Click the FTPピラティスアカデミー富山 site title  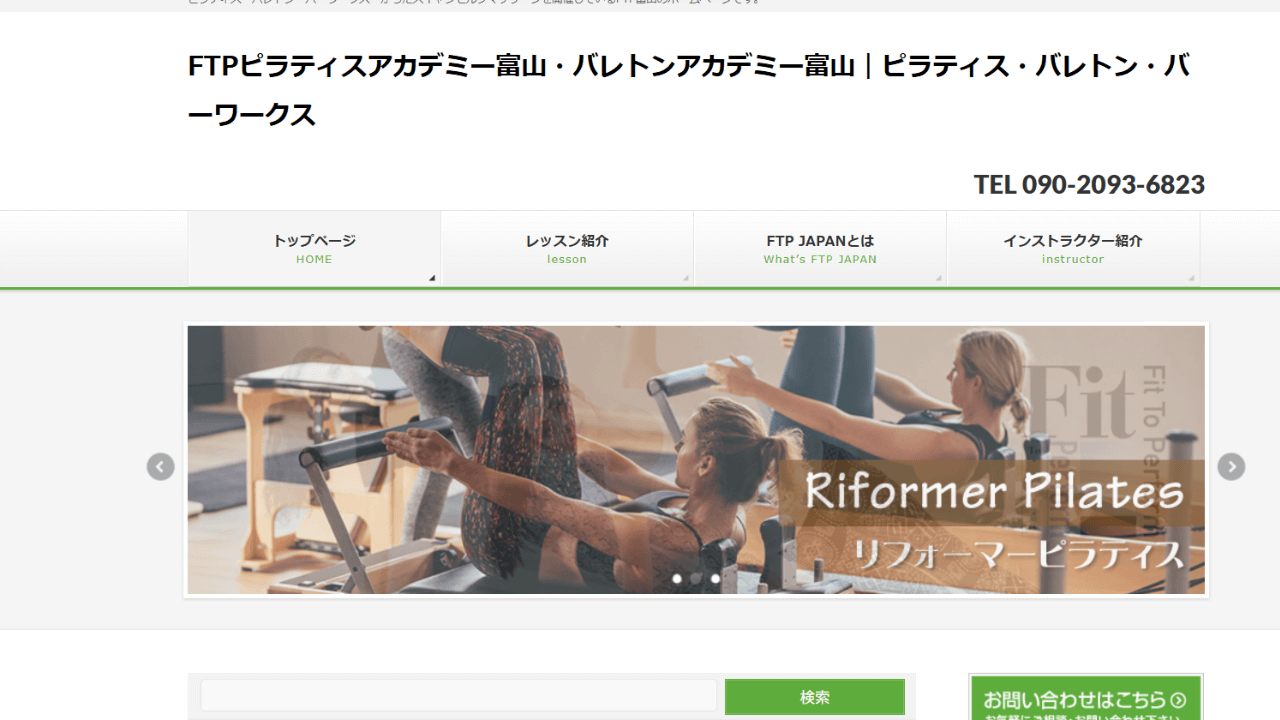[x=689, y=91]
